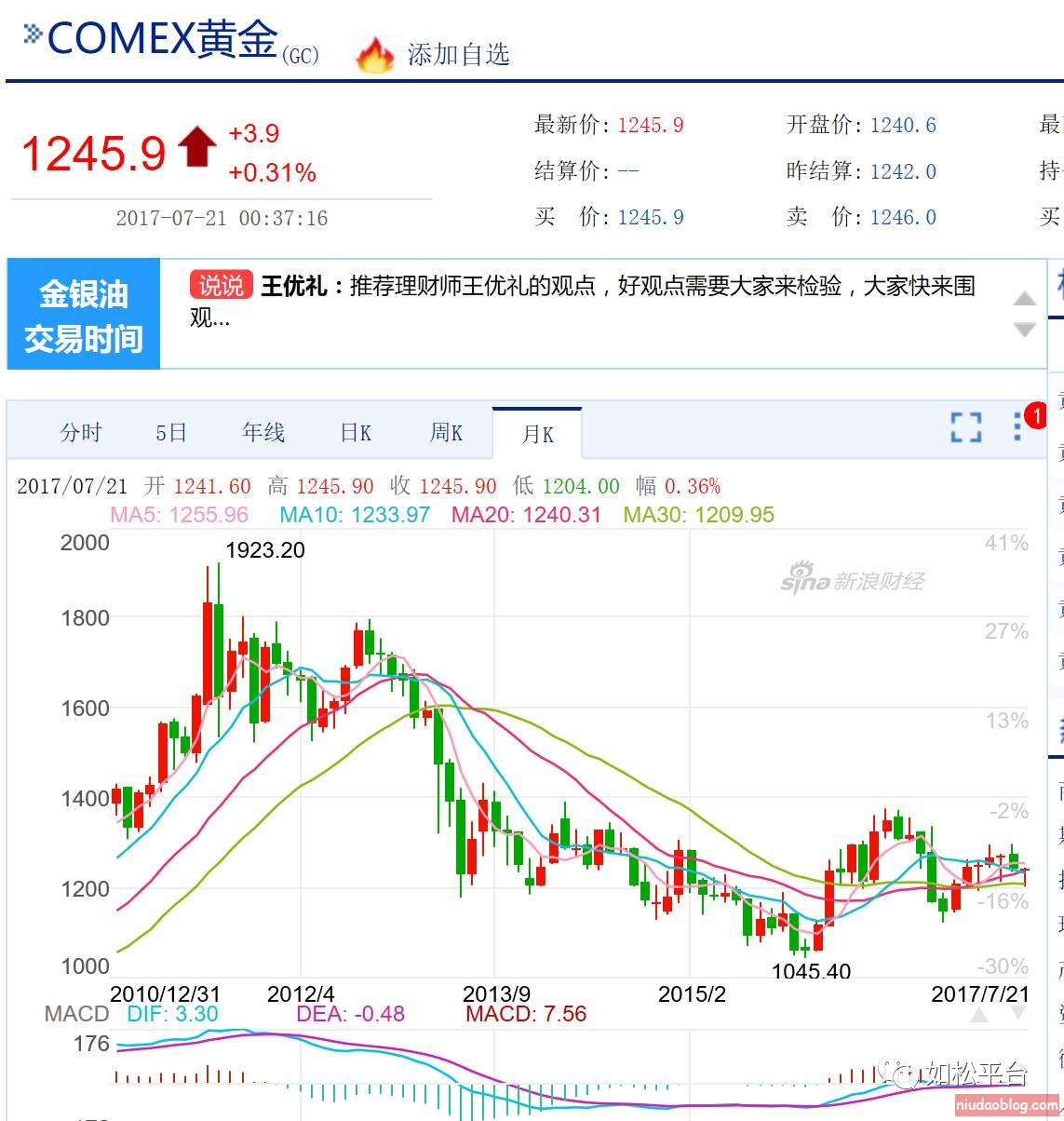The height and width of the screenshot is (1121, 1064).
Task: Click the 2017/7/21 date axis label
Action: 980,993
